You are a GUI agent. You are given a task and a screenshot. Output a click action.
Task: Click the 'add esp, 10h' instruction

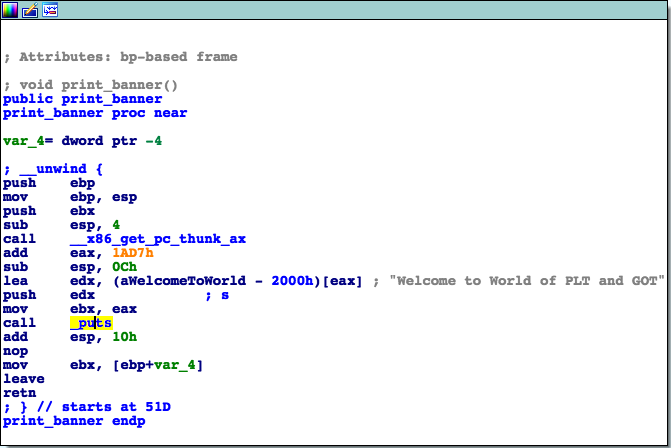[70, 337]
